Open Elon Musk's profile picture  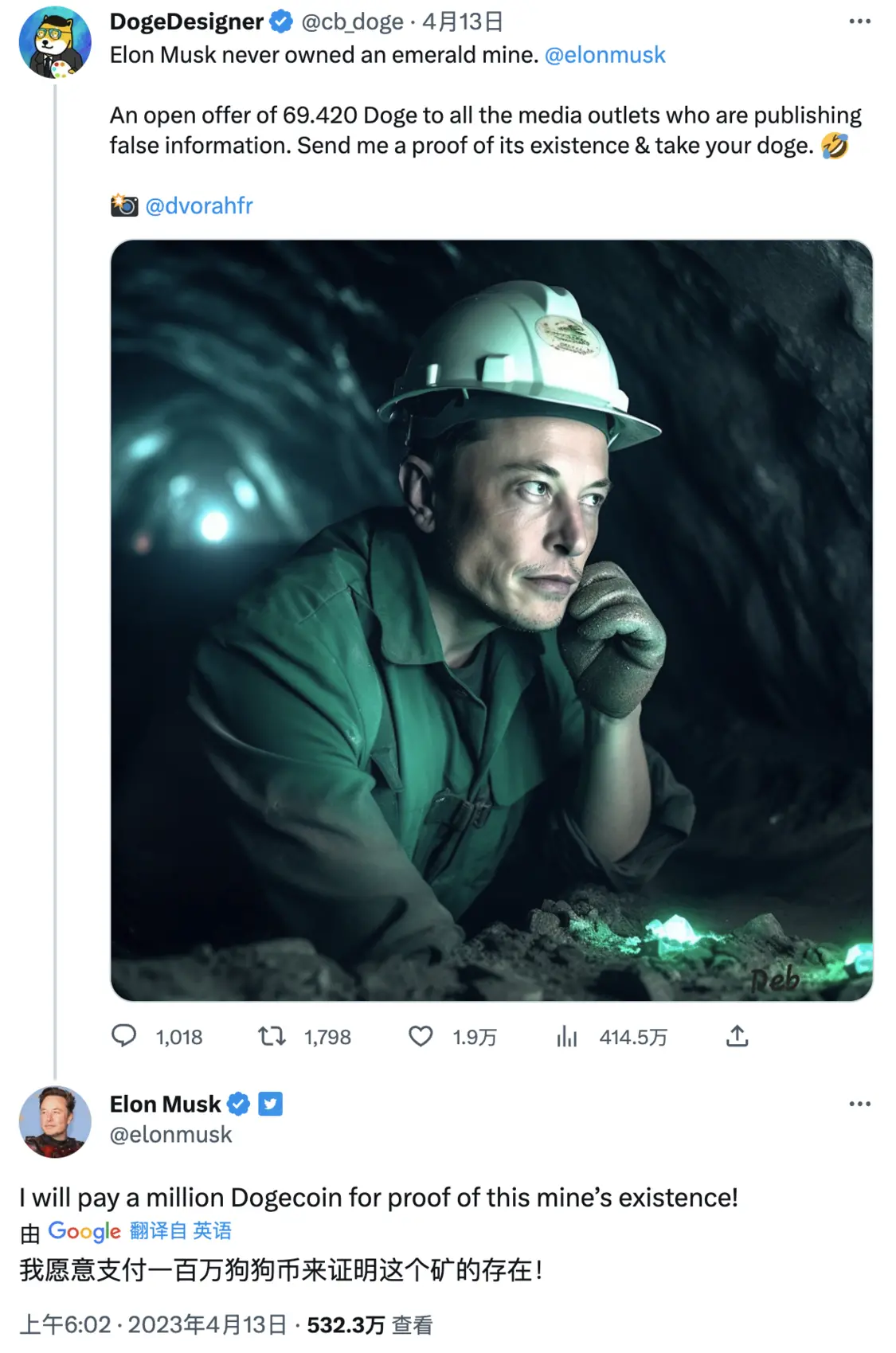[55, 1121]
